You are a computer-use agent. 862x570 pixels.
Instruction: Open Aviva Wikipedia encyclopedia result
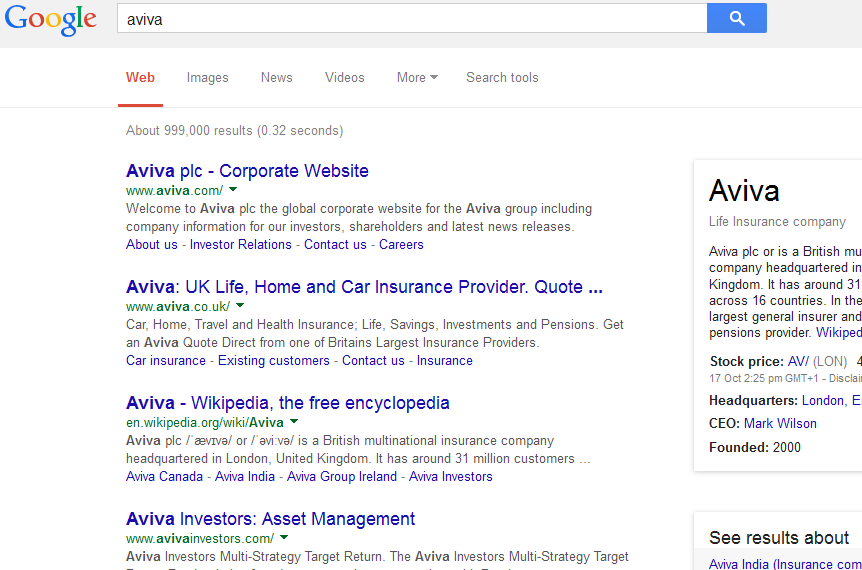pos(288,403)
